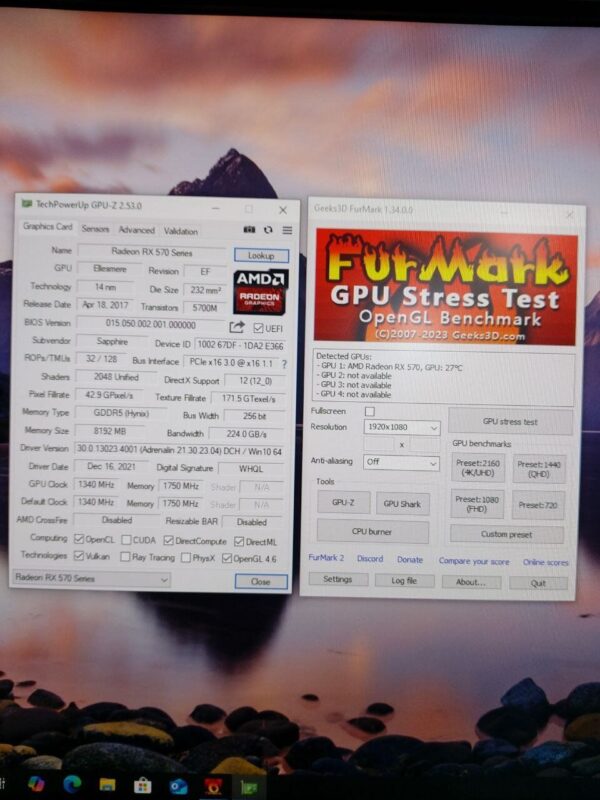
Task: Open the Online scores link
Action: [x=545, y=562]
